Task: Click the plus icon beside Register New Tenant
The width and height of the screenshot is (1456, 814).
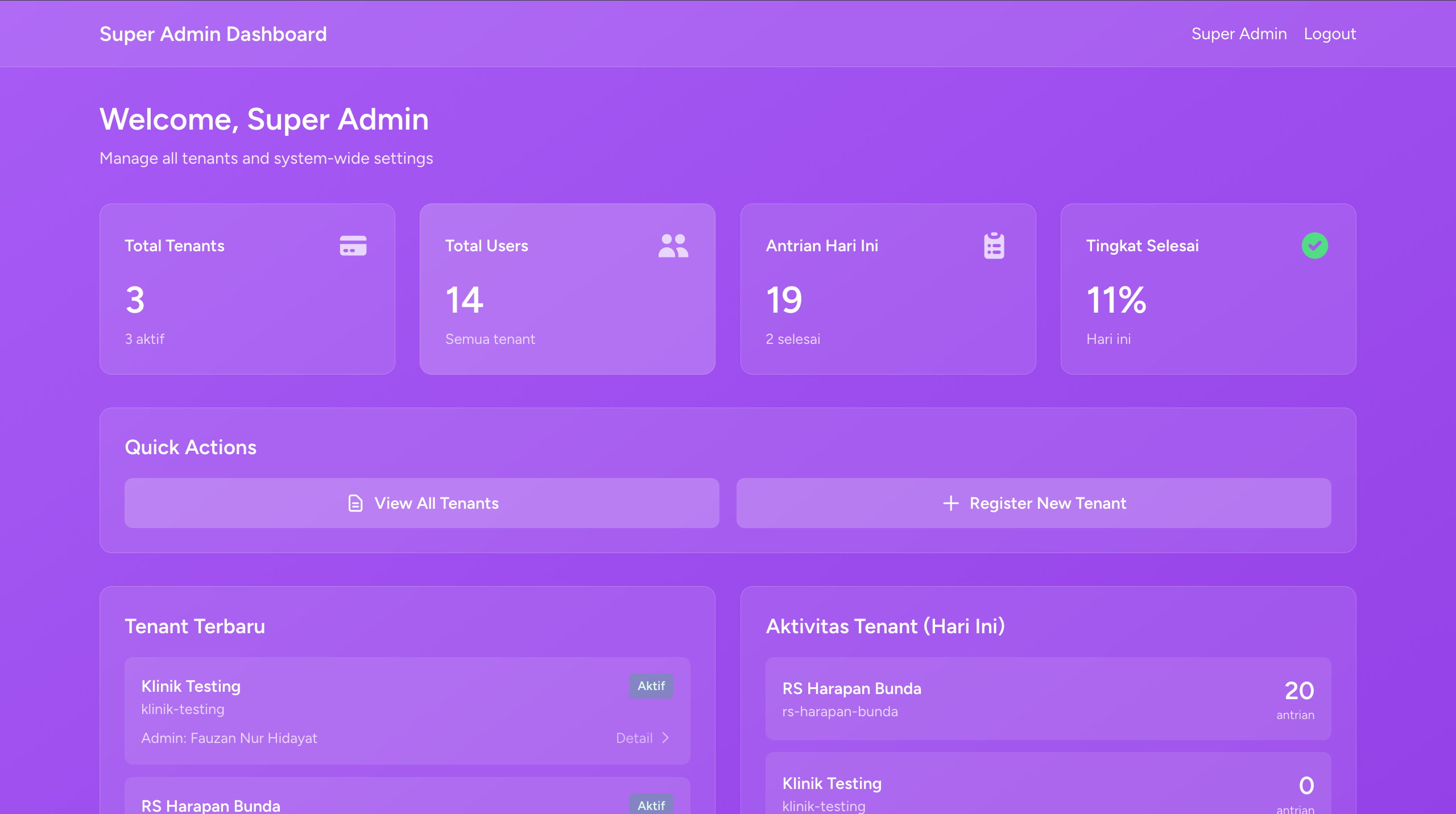Action: tap(951, 503)
